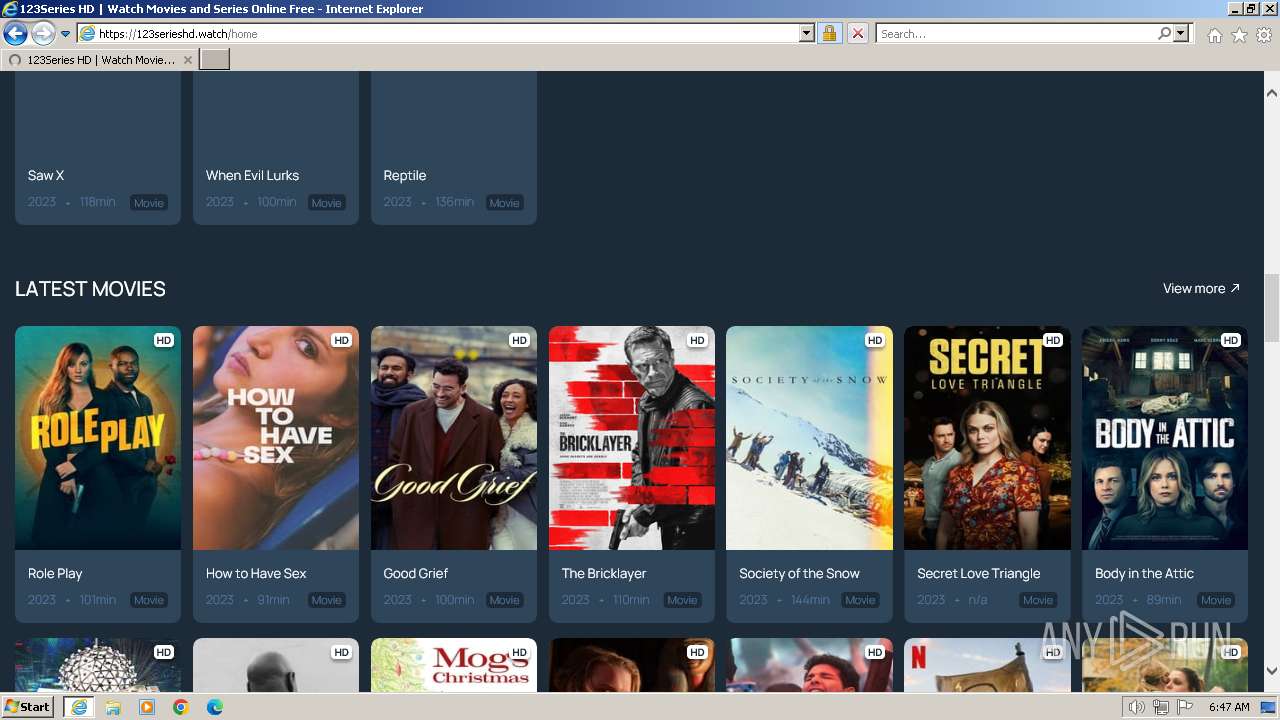1280x720 pixels.
Task: Open a new blank tab button
Action: pos(215,60)
